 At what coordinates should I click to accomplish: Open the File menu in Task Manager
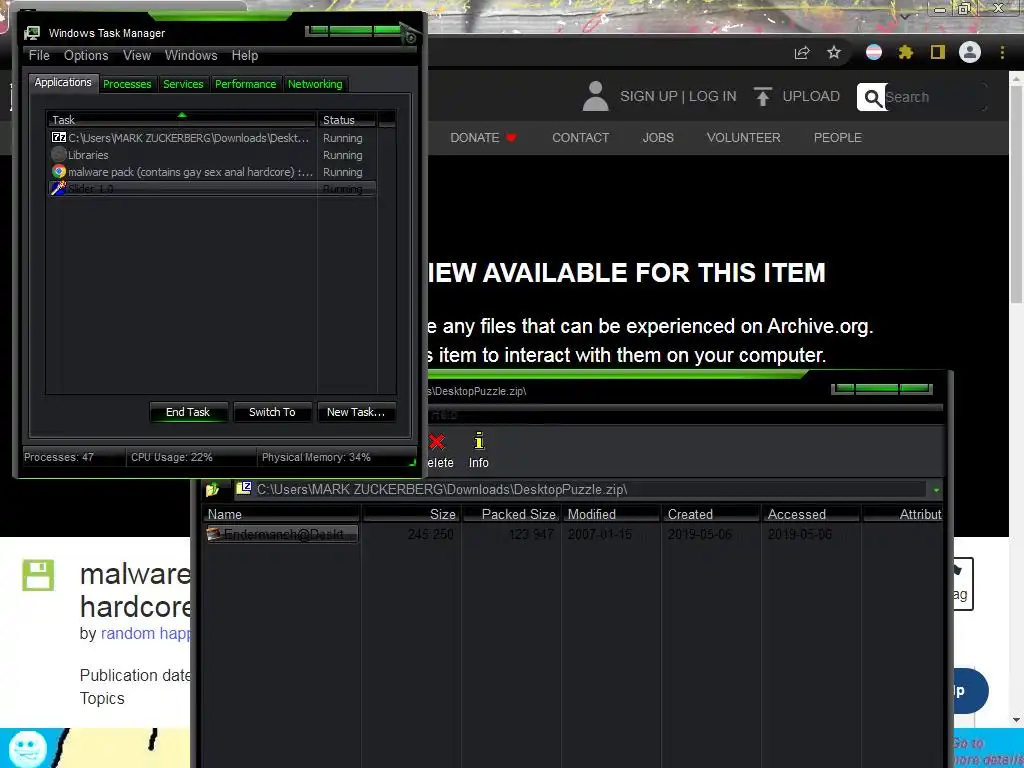pyautogui.click(x=39, y=56)
